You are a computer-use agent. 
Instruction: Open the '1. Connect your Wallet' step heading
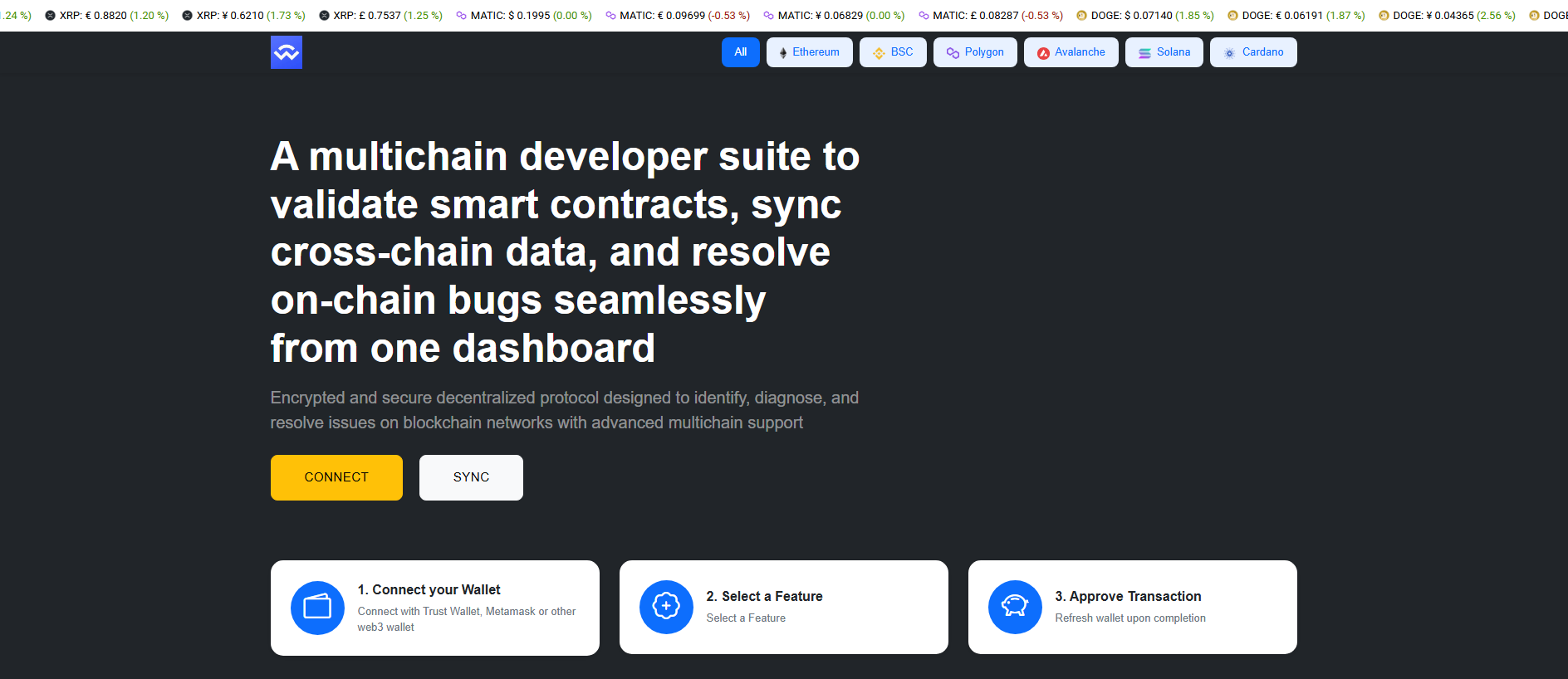click(429, 589)
